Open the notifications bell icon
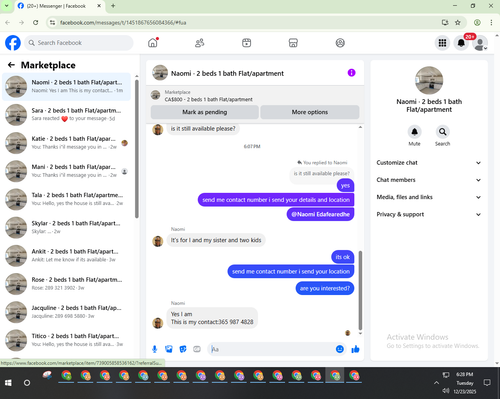Viewport: 500px width, 399px height. [461, 43]
